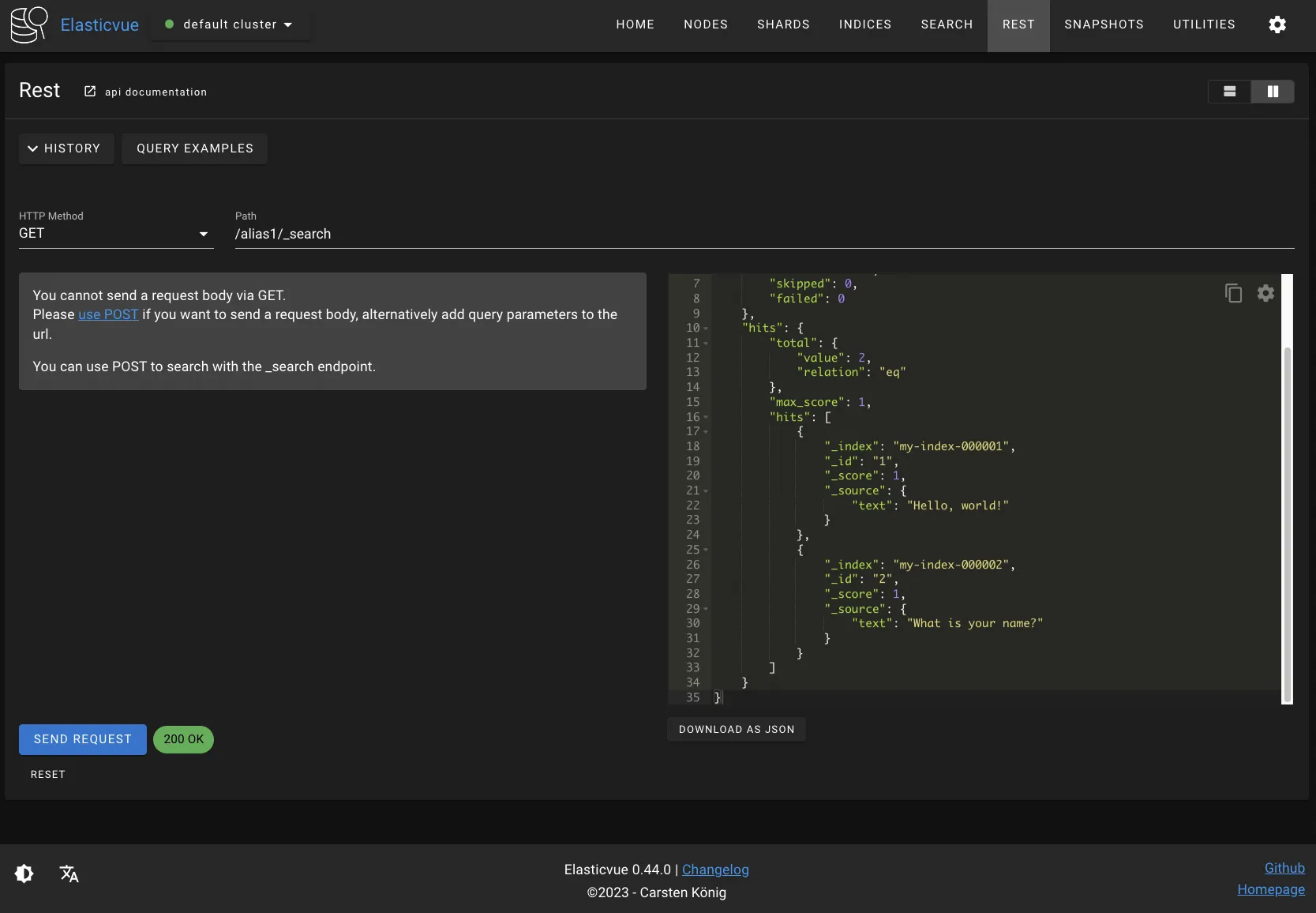Download the response as JSON
The width and height of the screenshot is (1316, 913).
(737, 730)
